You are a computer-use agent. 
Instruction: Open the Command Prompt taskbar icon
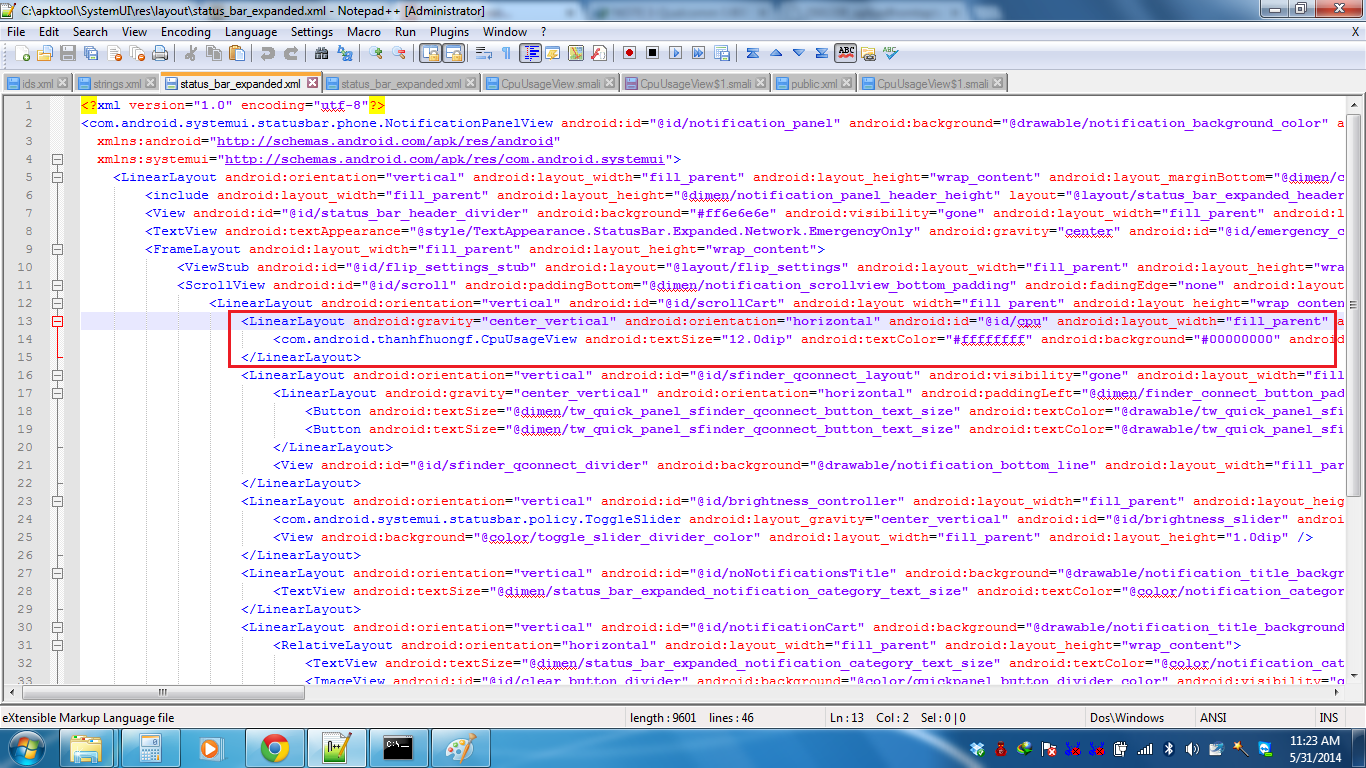[x=397, y=748]
